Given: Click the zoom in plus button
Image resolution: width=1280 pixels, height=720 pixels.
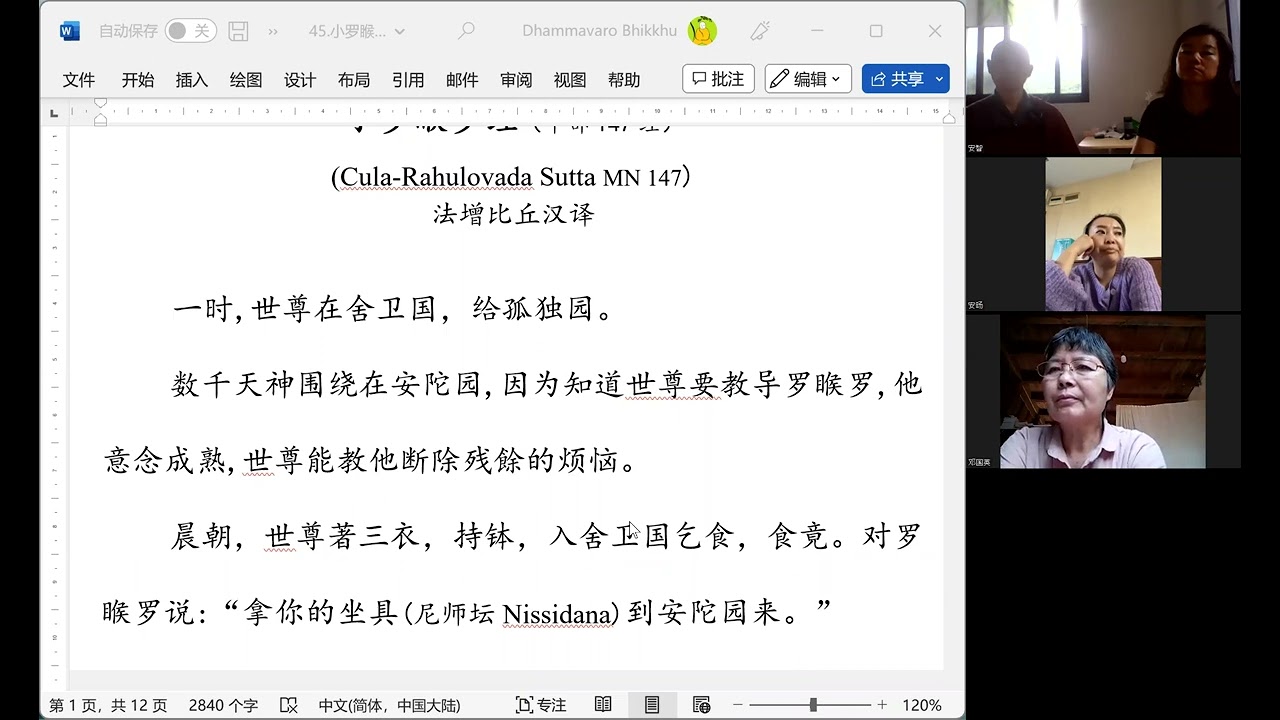Looking at the screenshot, I should pyautogui.click(x=882, y=705).
